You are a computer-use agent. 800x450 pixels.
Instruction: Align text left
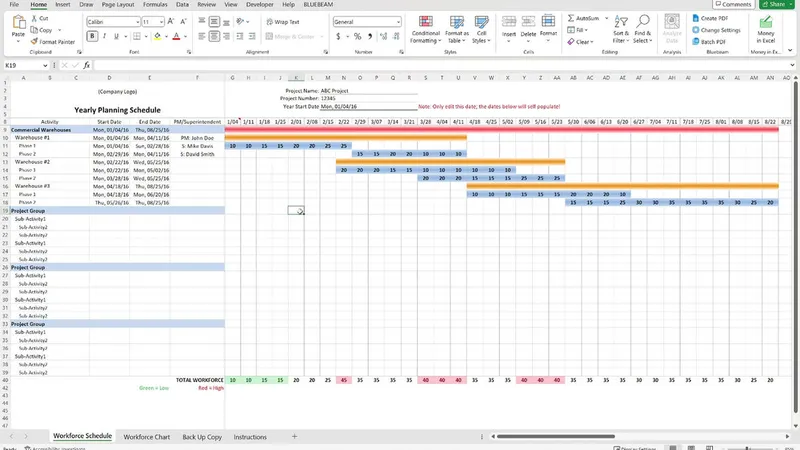click(202, 36)
